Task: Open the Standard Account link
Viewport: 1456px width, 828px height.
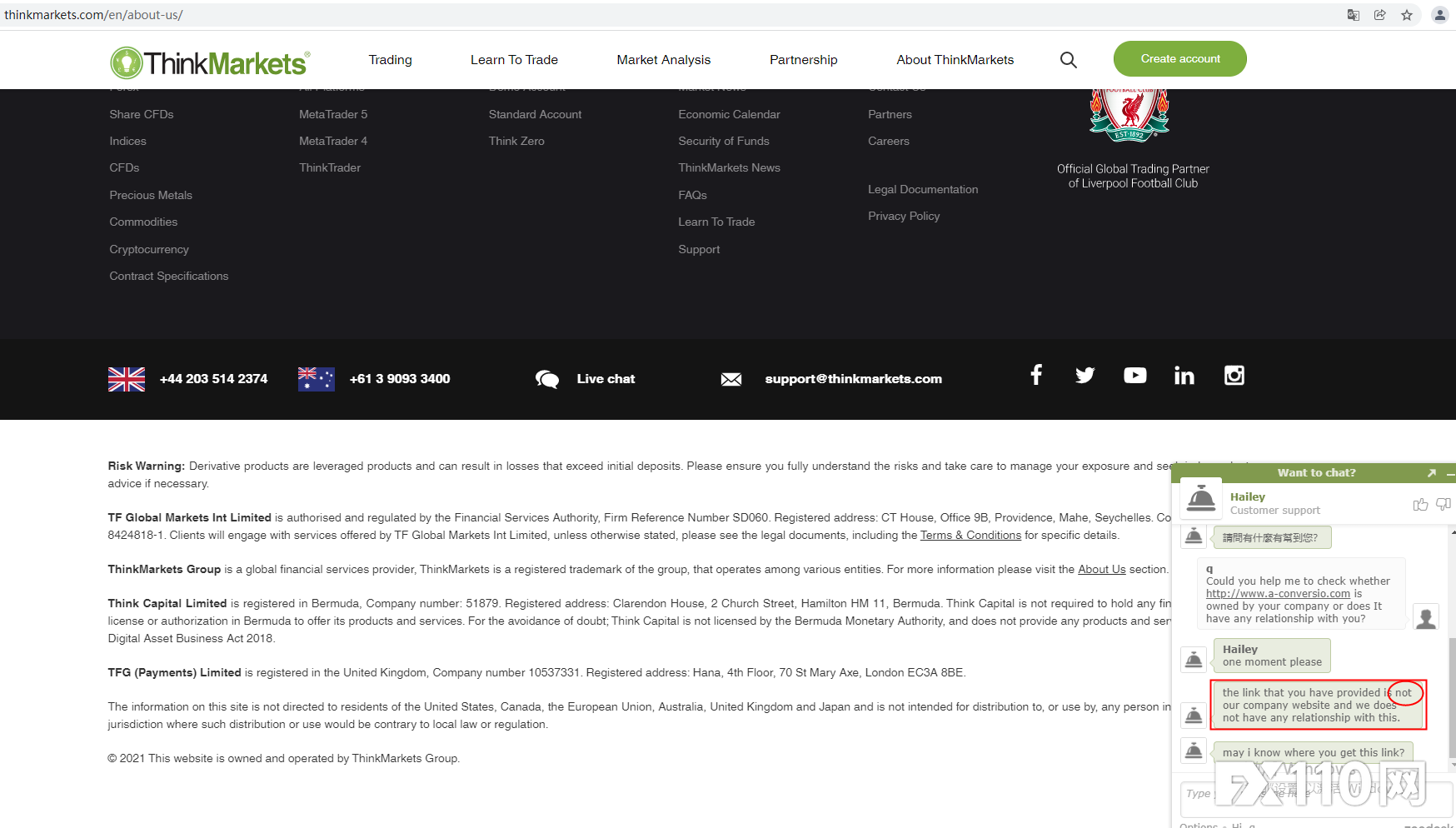Action: pos(536,114)
